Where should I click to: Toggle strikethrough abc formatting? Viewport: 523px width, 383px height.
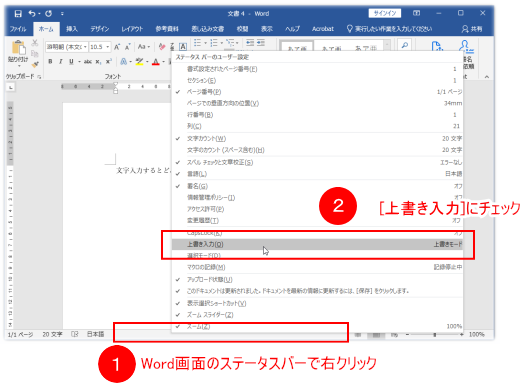point(88,62)
